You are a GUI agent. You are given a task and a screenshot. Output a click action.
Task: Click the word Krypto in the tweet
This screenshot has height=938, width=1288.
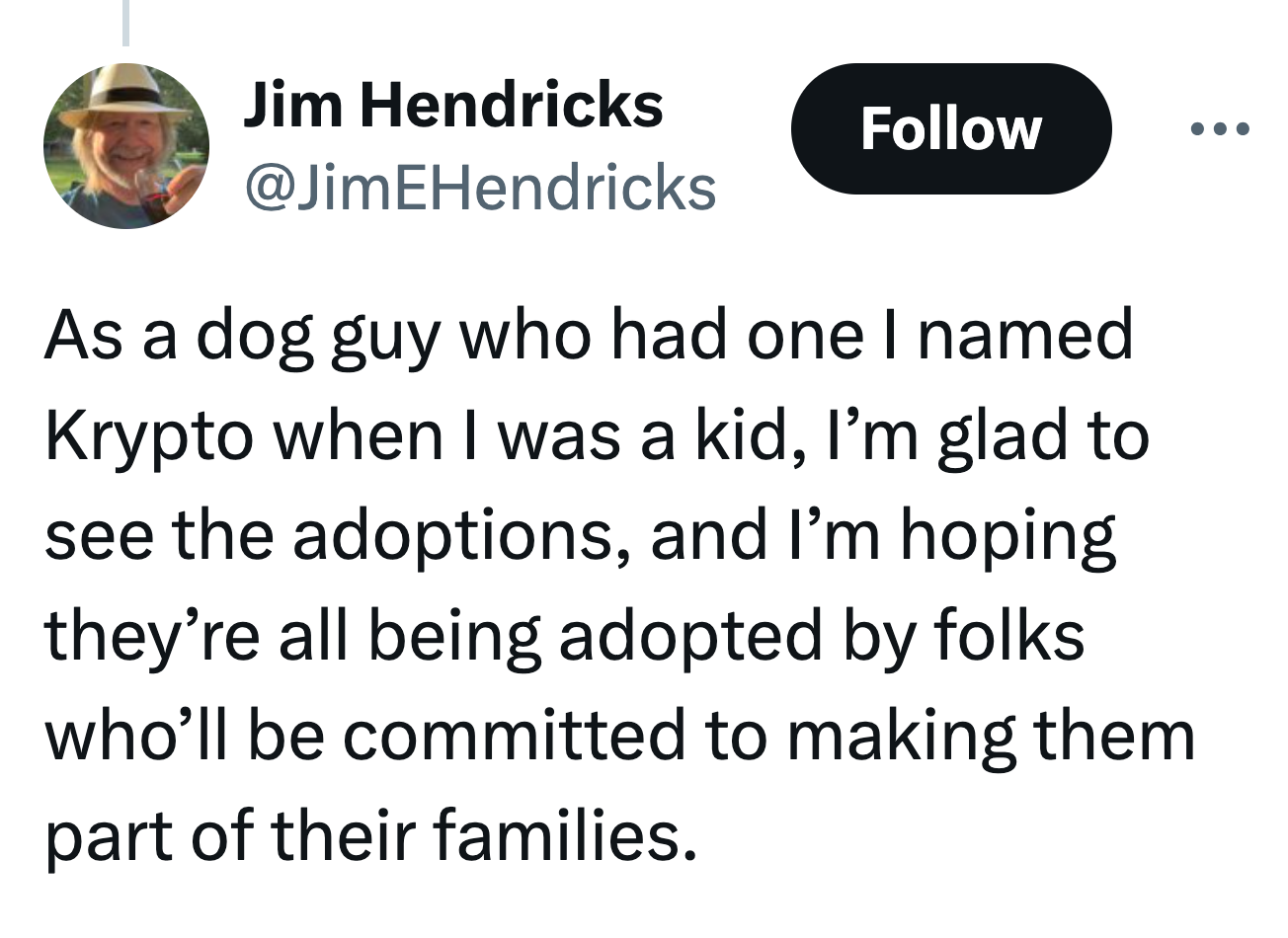coord(149,437)
